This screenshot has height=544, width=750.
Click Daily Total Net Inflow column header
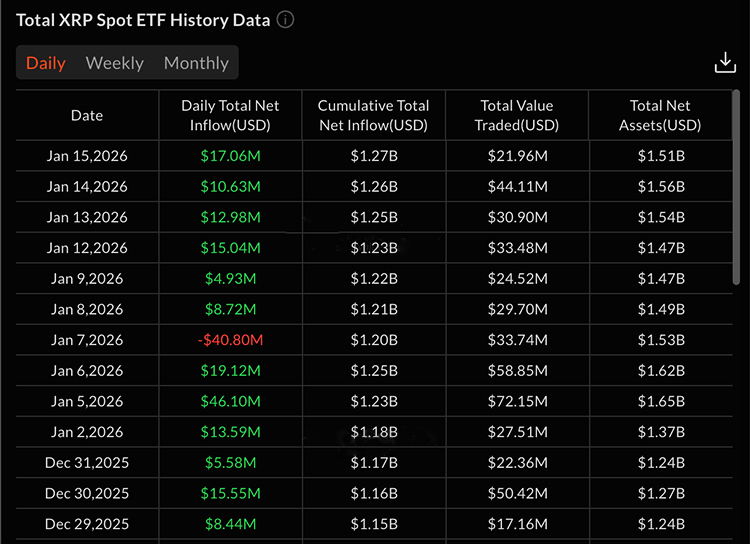pos(230,115)
